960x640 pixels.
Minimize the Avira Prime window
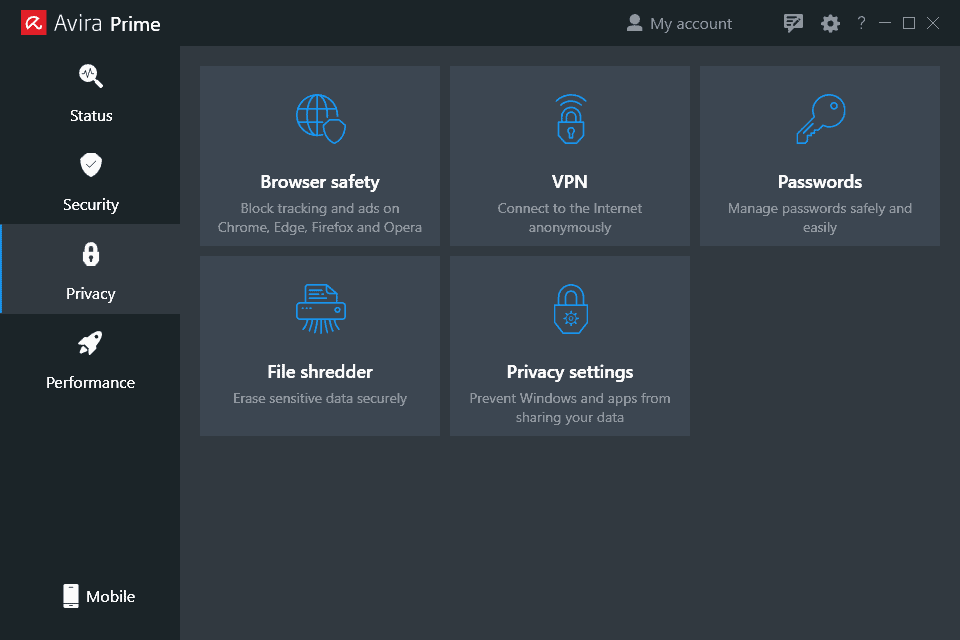click(885, 23)
